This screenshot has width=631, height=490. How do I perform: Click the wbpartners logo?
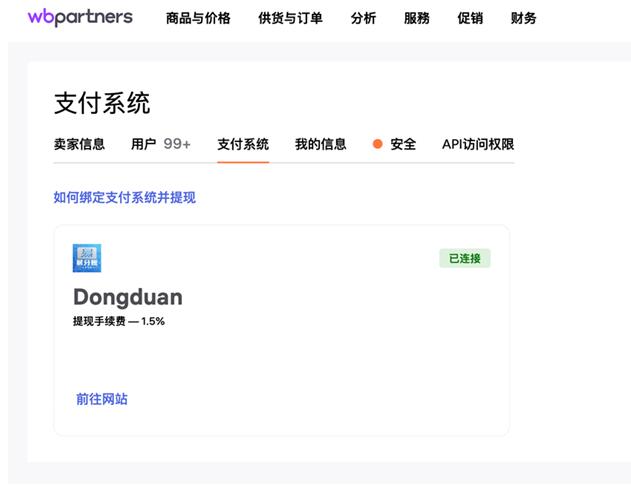[80, 17]
